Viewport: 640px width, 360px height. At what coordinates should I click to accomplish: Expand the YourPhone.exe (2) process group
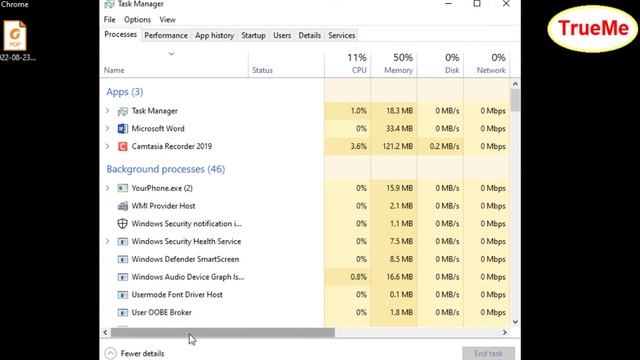tap(107, 188)
